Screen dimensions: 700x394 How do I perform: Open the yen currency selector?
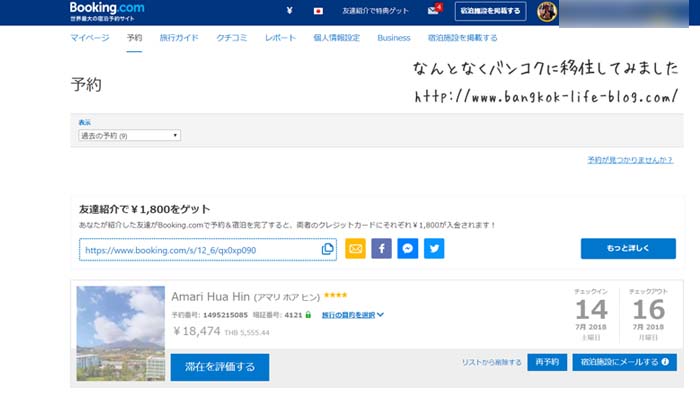(x=289, y=11)
